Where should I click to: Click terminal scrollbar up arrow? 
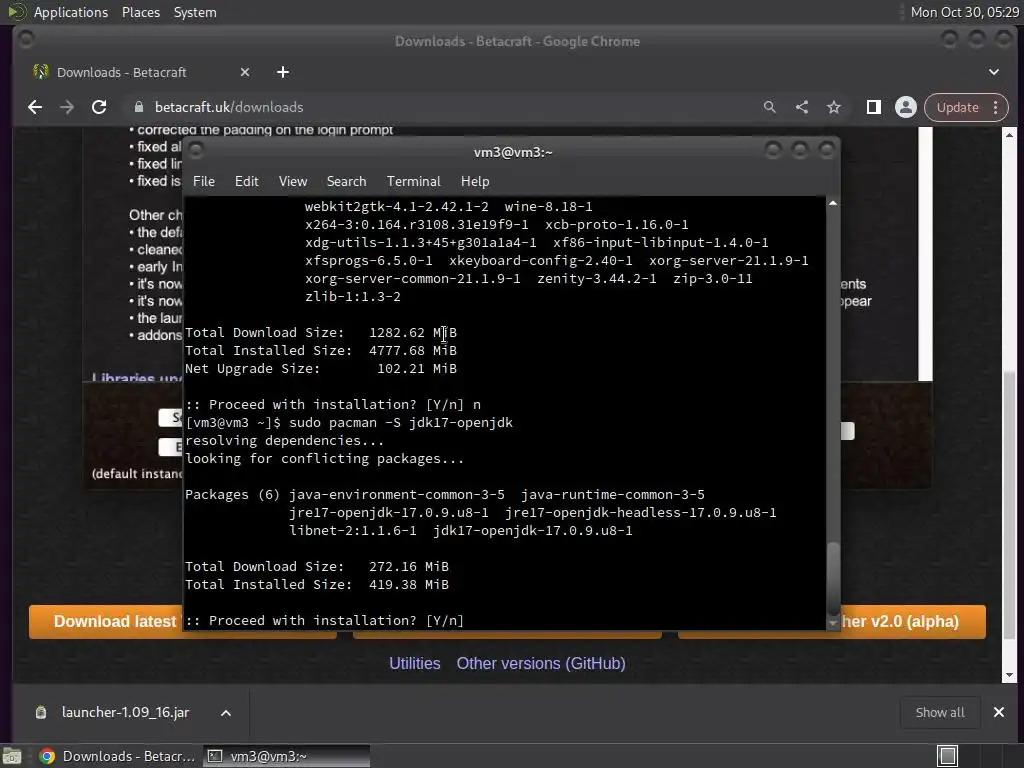[833, 203]
